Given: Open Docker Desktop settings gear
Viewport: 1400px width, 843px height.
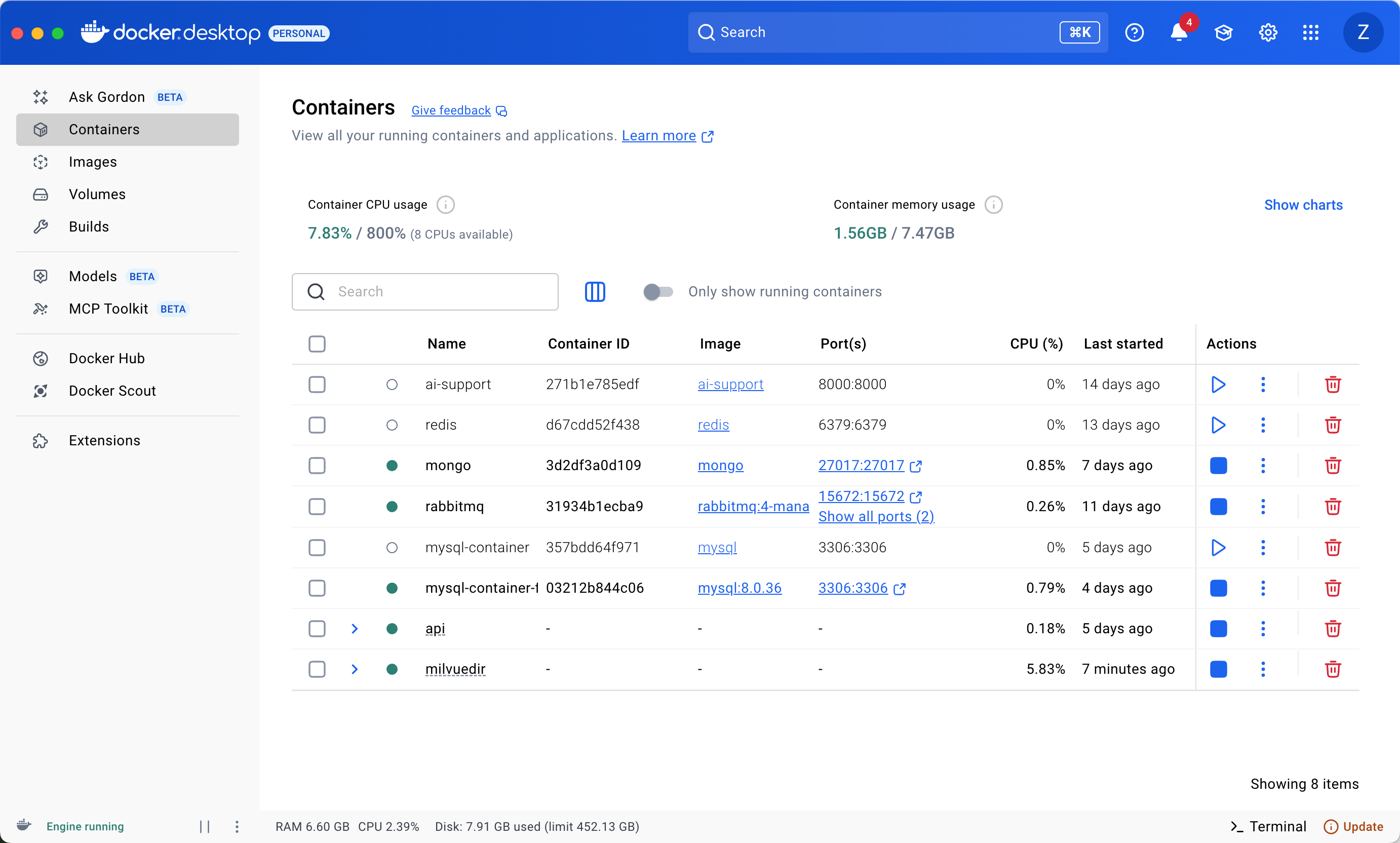Looking at the screenshot, I should [x=1268, y=32].
